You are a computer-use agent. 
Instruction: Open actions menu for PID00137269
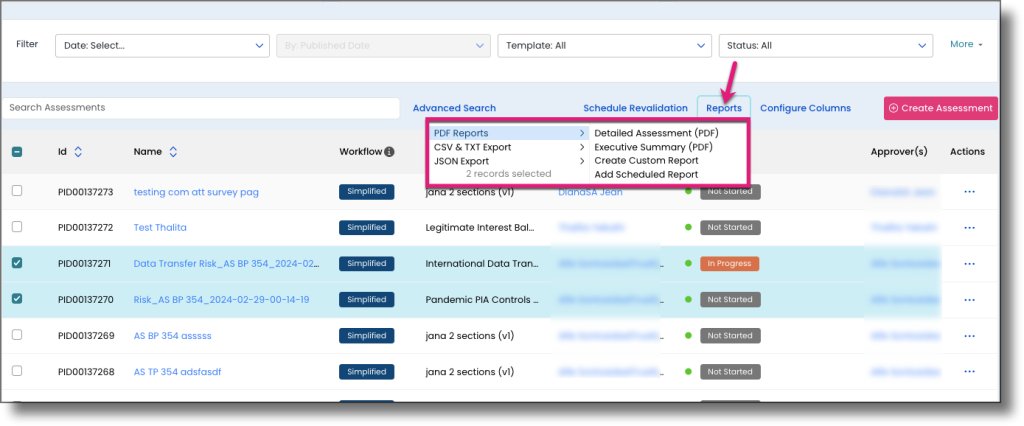(x=969, y=335)
